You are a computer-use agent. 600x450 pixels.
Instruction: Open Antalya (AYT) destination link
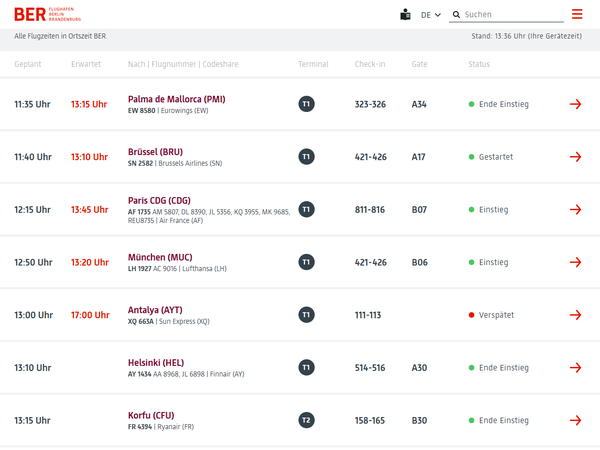point(155,310)
